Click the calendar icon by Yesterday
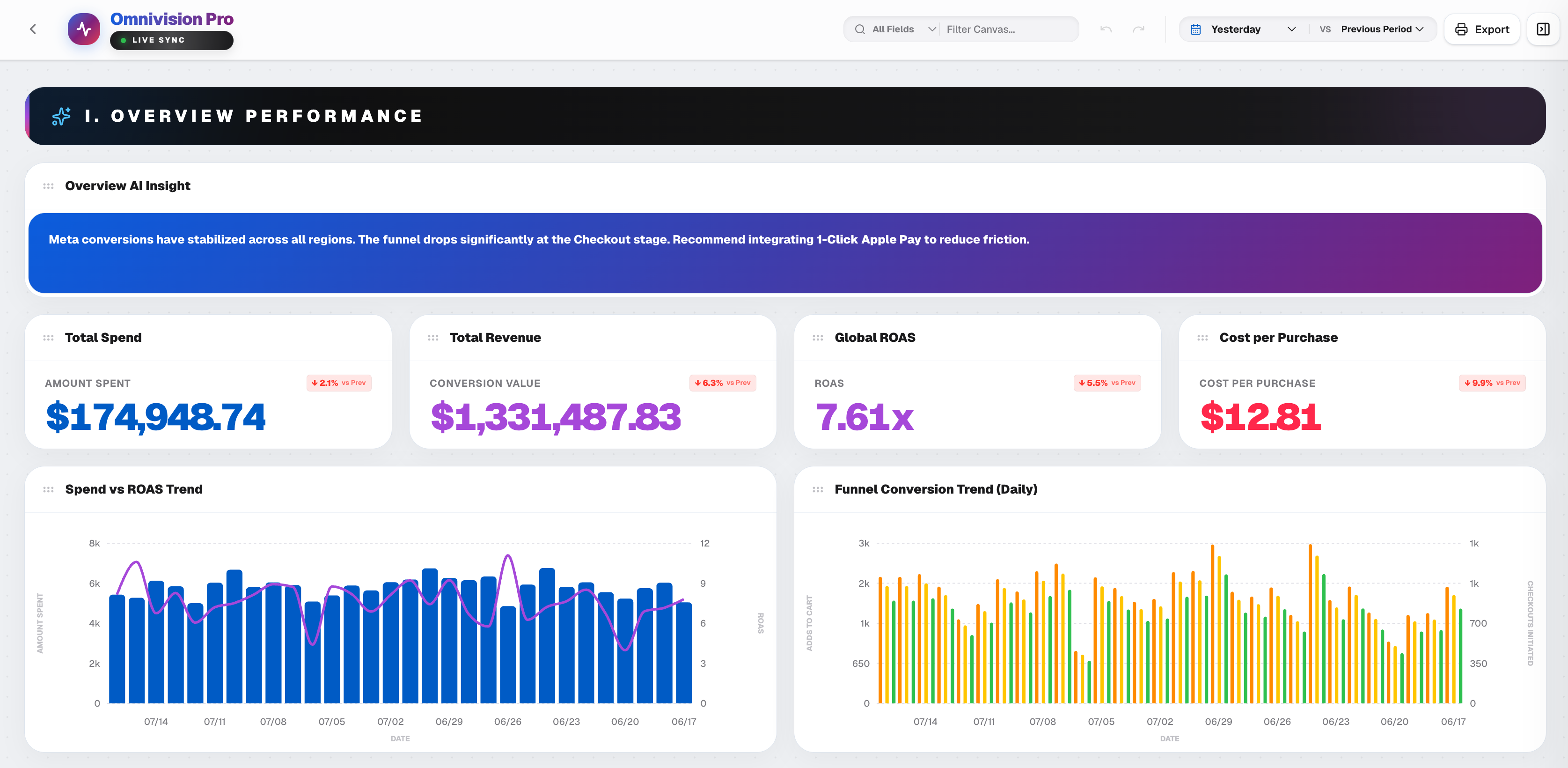Viewport: 1568px width, 768px height. (1195, 29)
